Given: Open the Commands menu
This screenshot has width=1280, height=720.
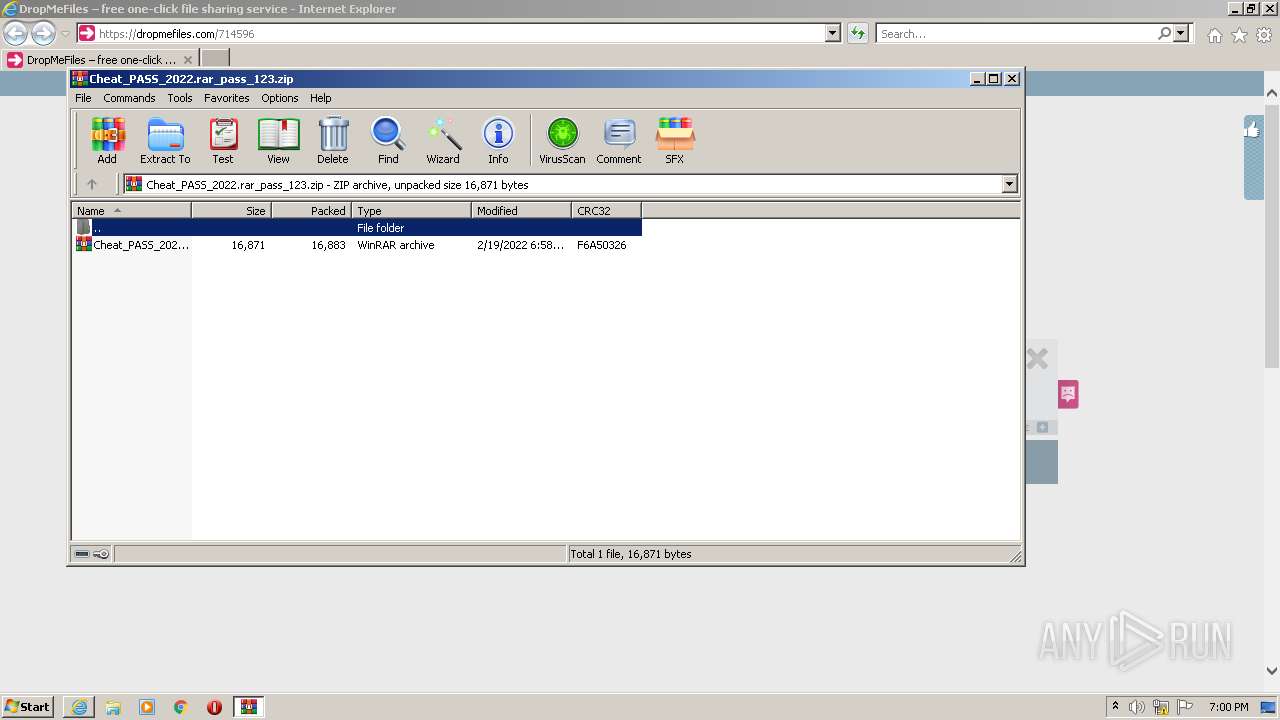Looking at the screenshot, I should click(x=129, y=98).
